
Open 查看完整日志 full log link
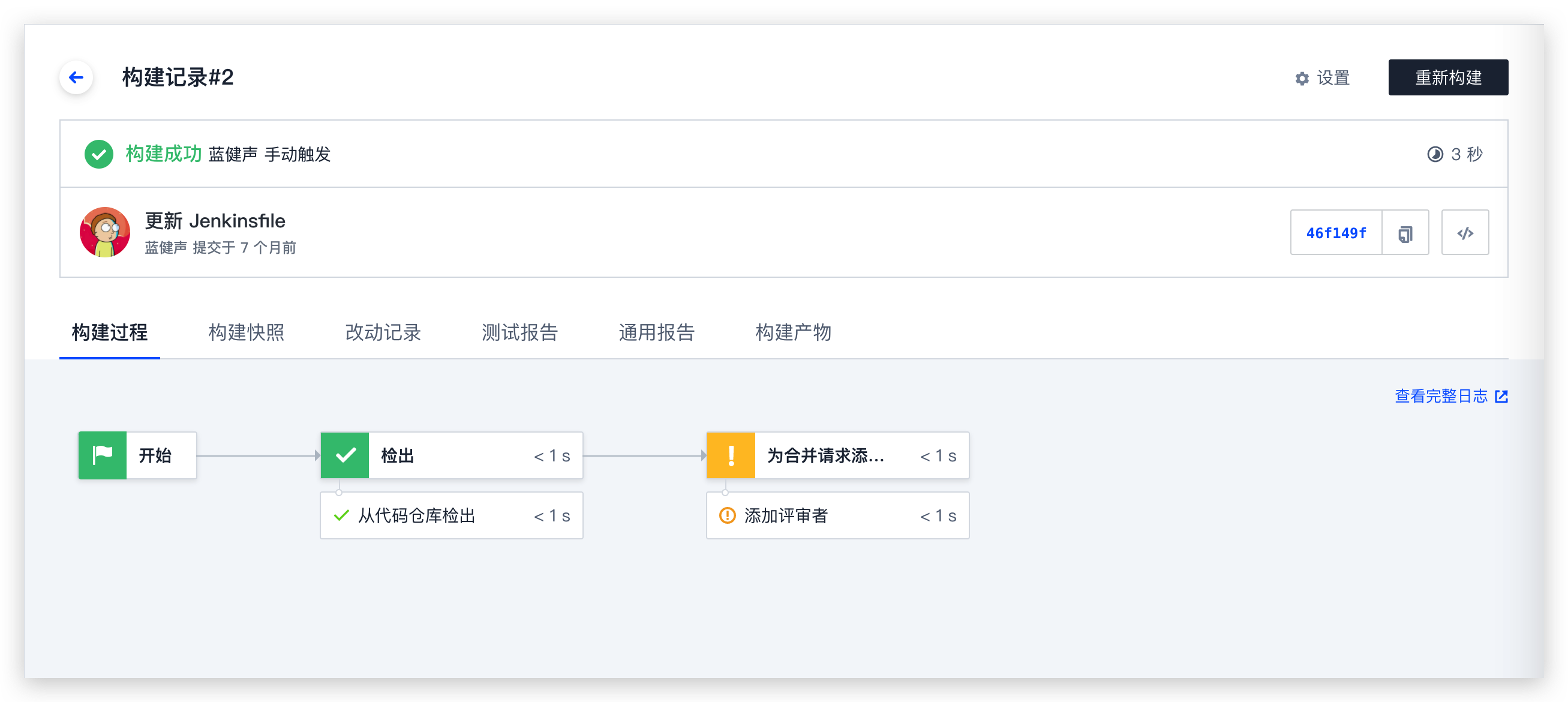pos(1440,397)
